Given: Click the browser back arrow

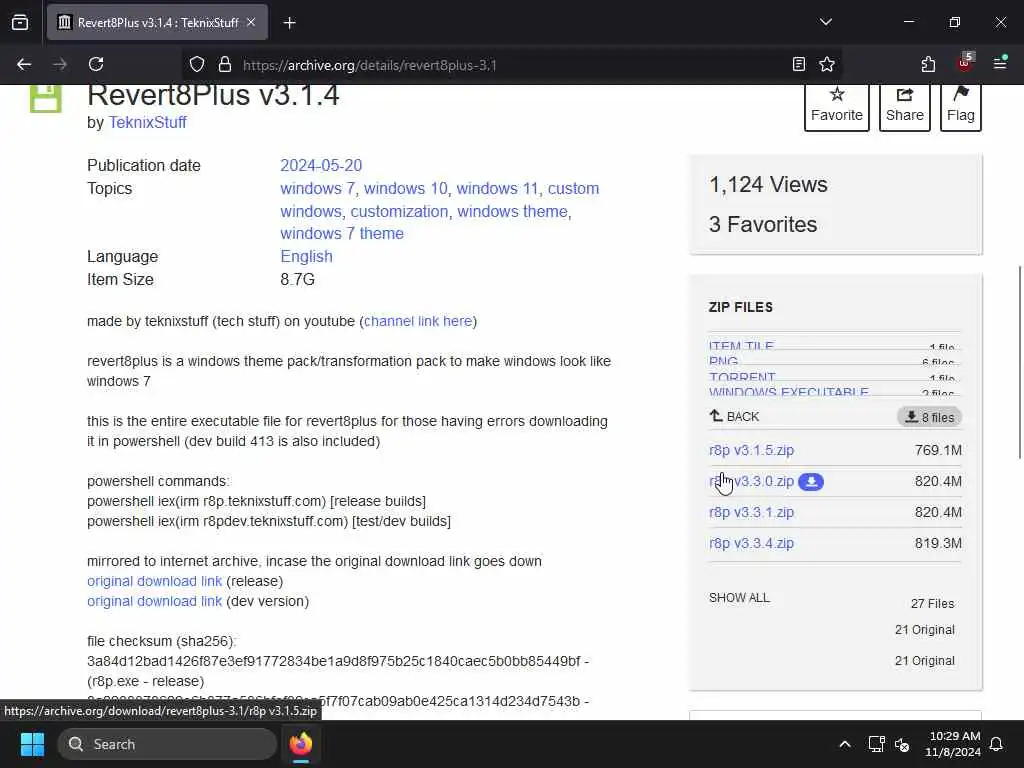Looking at the screenshot, I should pyautogui.click(x=24, y=64).
